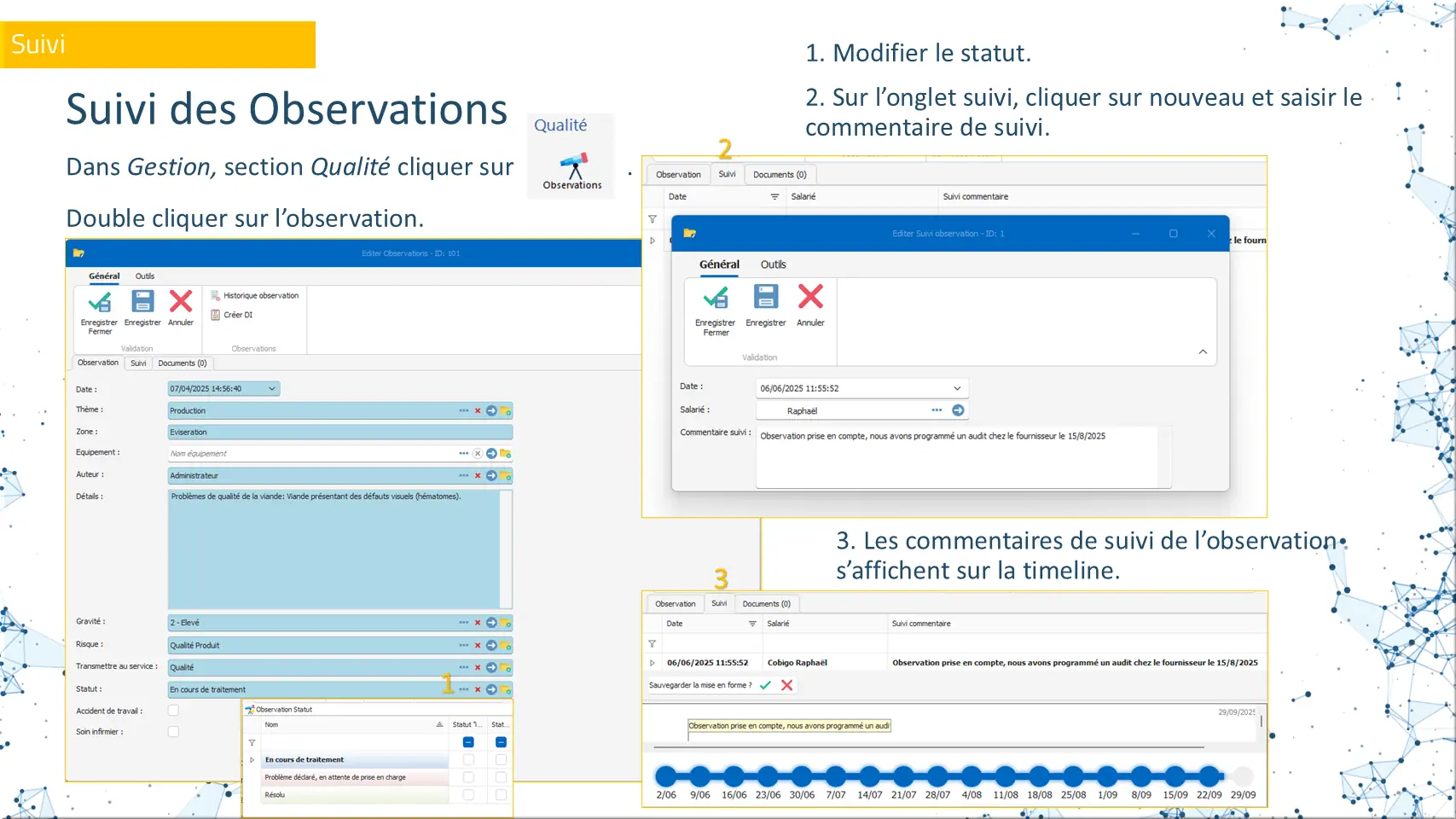Switch to the Outils tab in Editer Observations
Screen dimensions: 1456x819
[145, 276]
